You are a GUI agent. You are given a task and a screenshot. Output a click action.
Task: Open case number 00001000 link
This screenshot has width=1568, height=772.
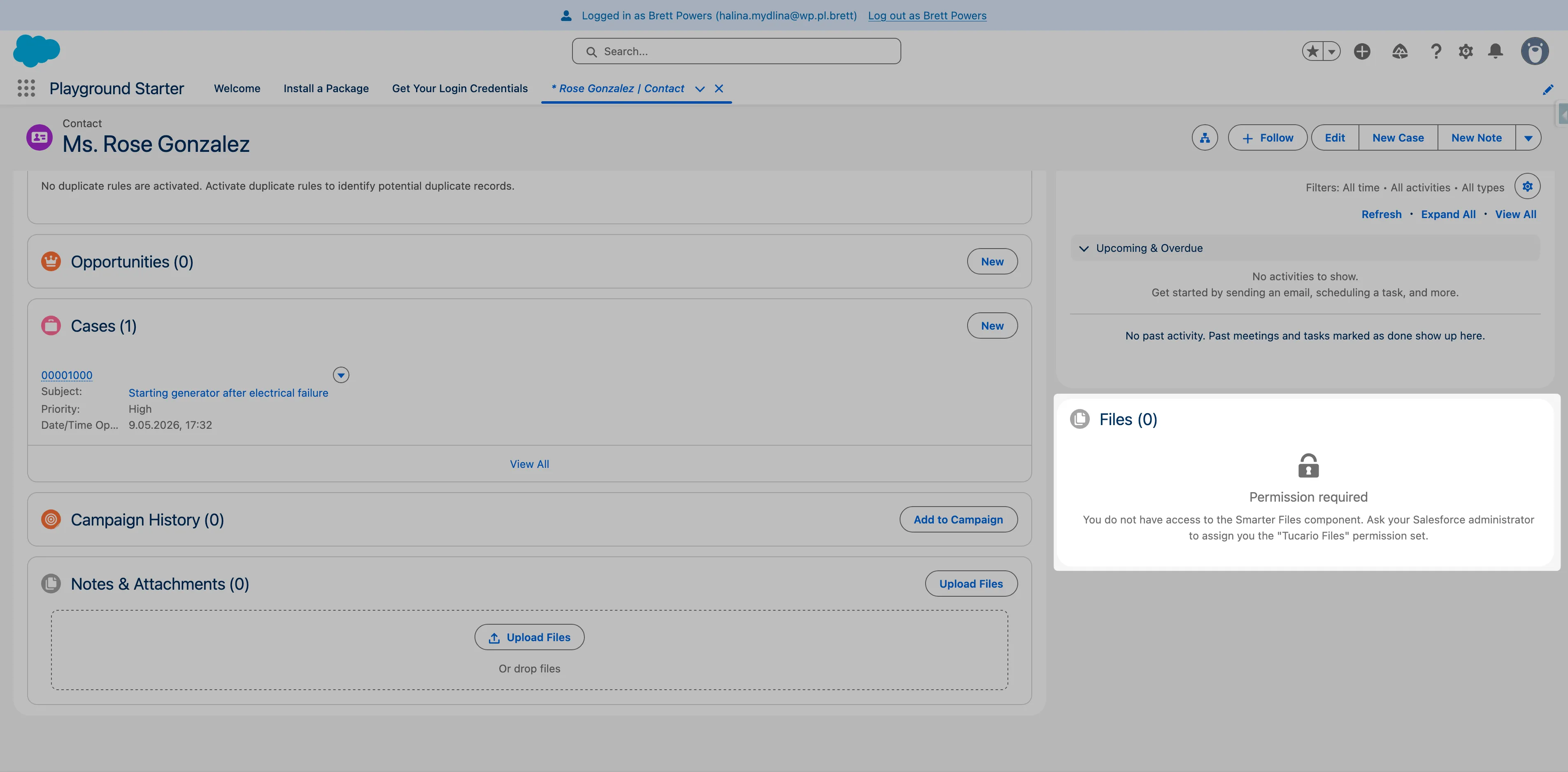pos(67,375)
